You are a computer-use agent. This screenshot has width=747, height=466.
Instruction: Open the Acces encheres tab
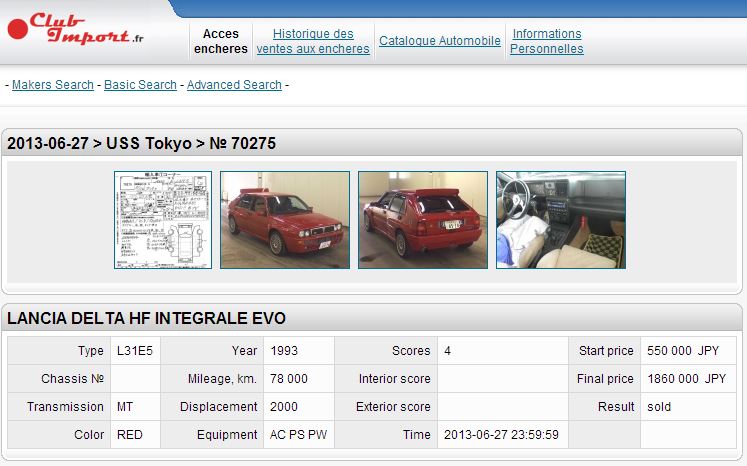(220, 41)
